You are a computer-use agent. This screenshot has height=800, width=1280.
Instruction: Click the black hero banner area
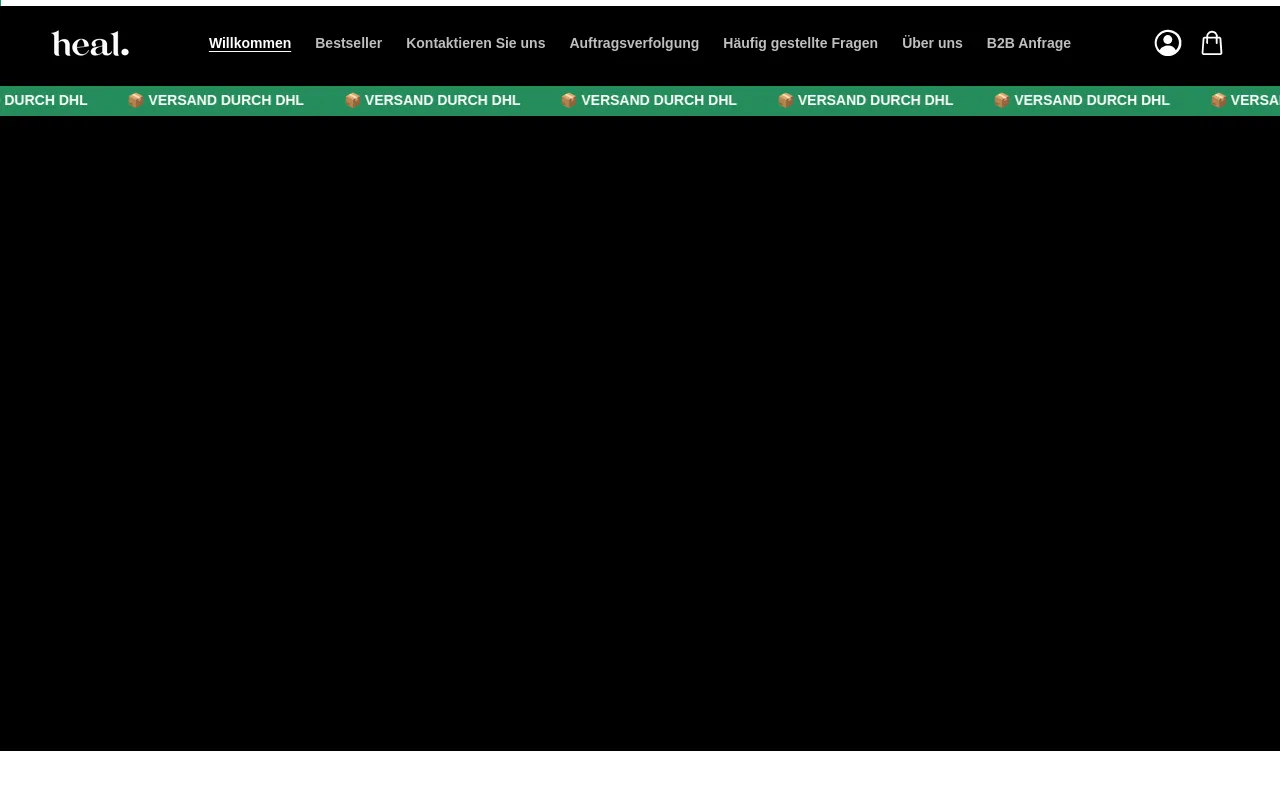pos(640,430)
